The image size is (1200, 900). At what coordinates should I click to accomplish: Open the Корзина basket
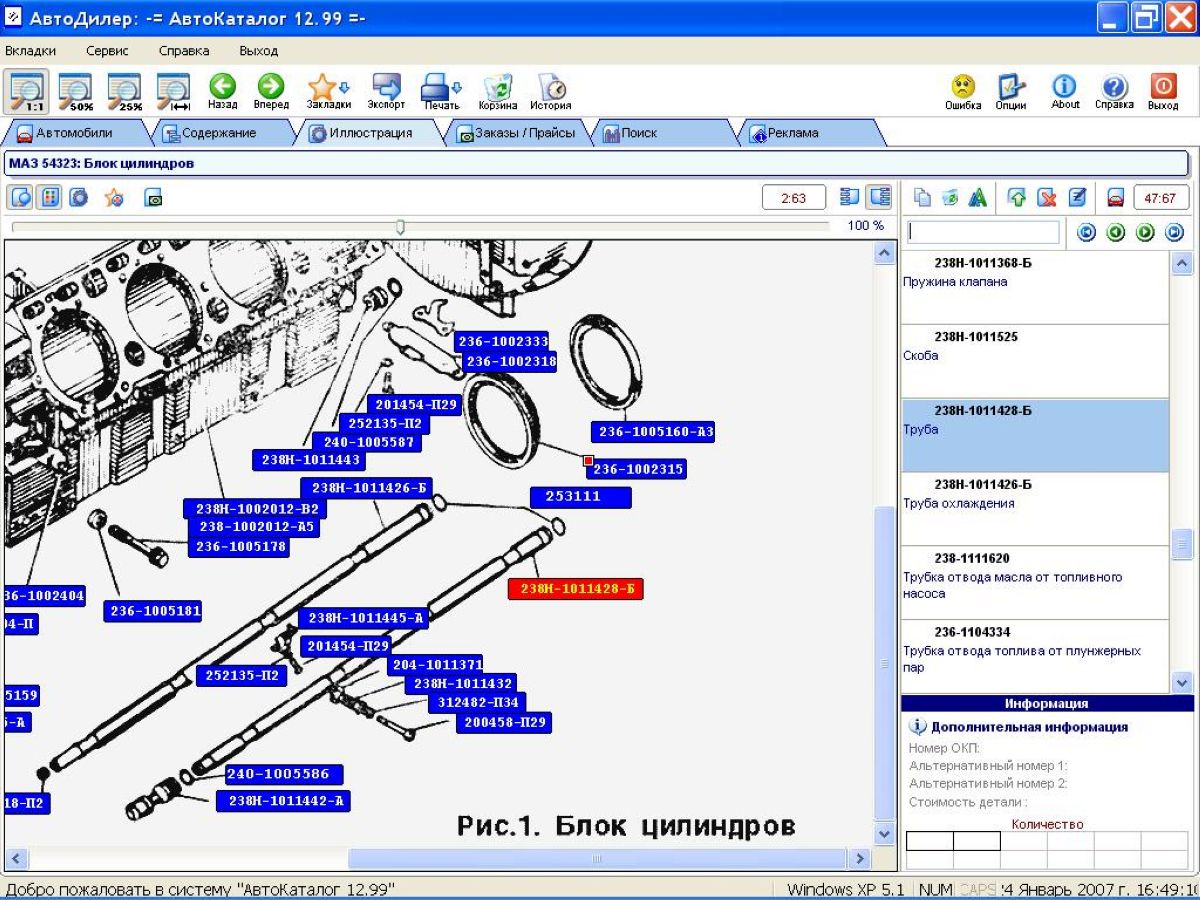point(498,91)
